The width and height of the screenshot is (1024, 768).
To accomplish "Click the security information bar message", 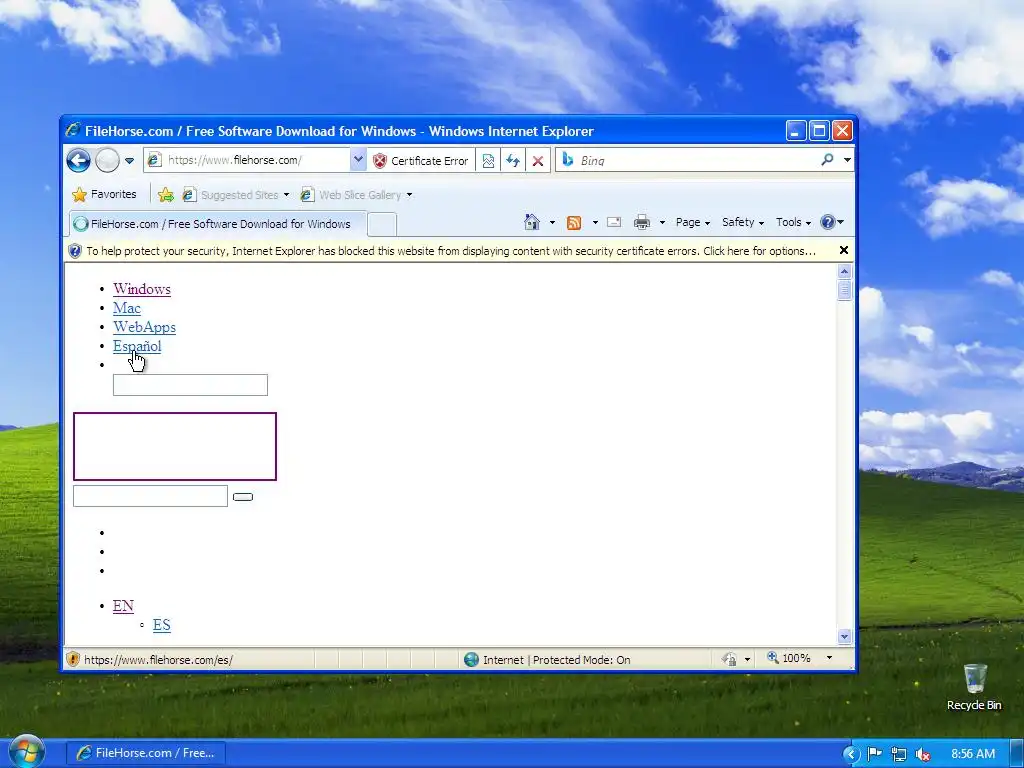I will pyautogui.click(x=451, y=251).
